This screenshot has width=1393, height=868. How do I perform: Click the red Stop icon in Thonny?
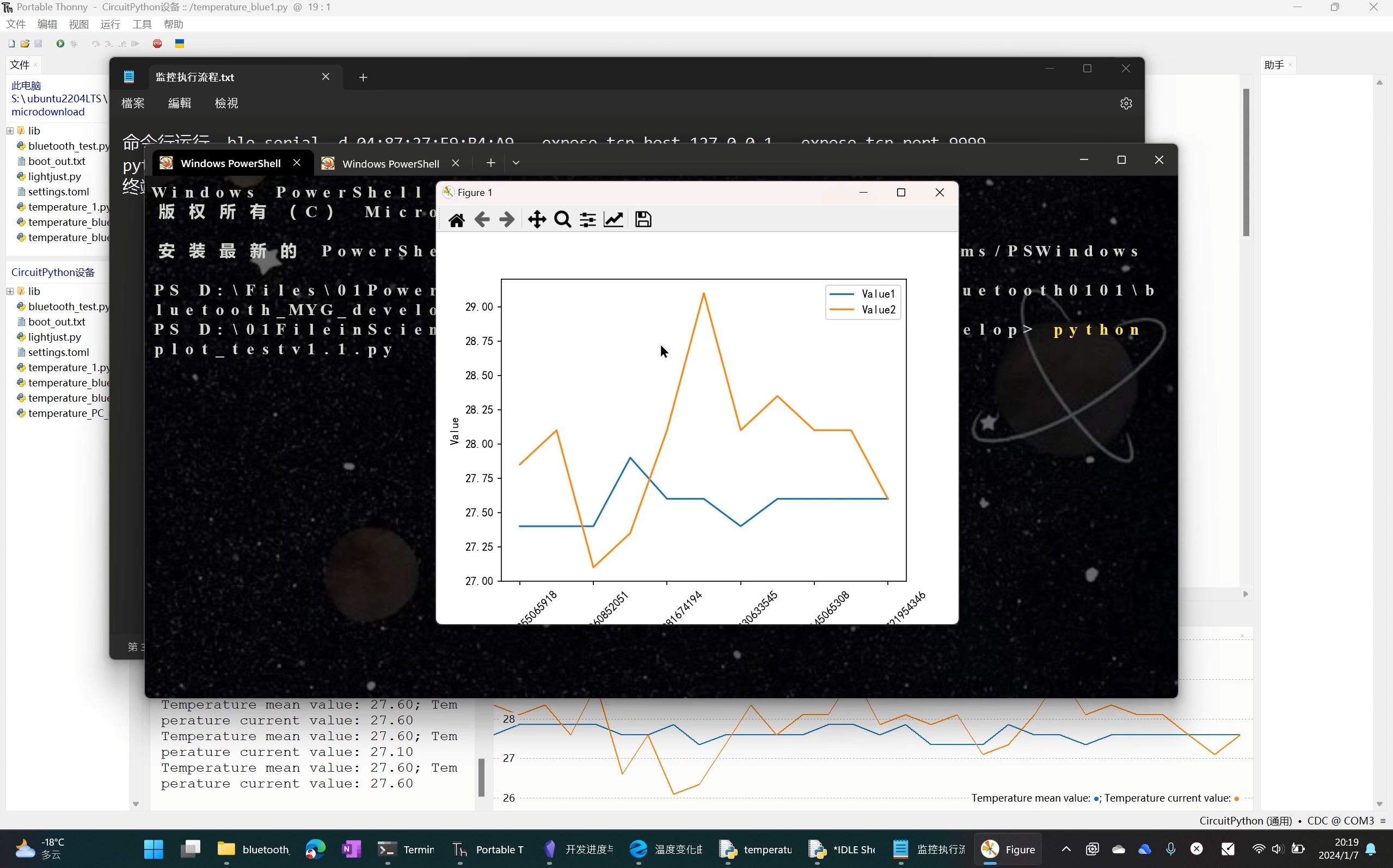pyautogui.click(x=157, y=44)
